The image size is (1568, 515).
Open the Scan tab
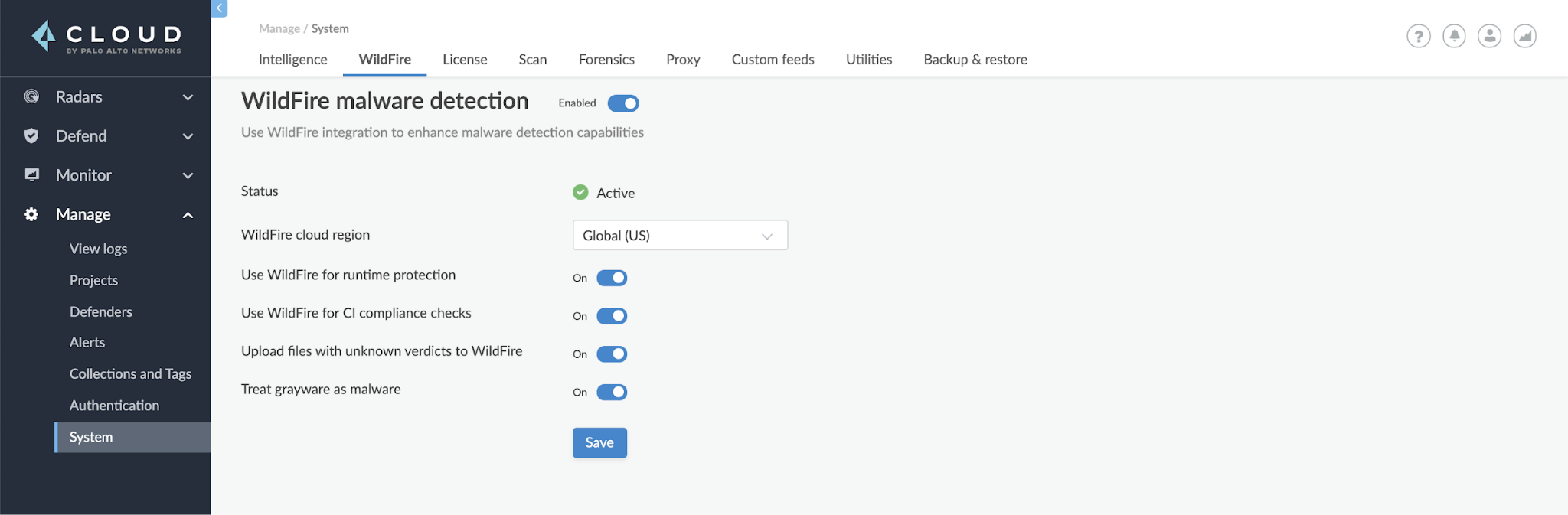pos(532,59)
